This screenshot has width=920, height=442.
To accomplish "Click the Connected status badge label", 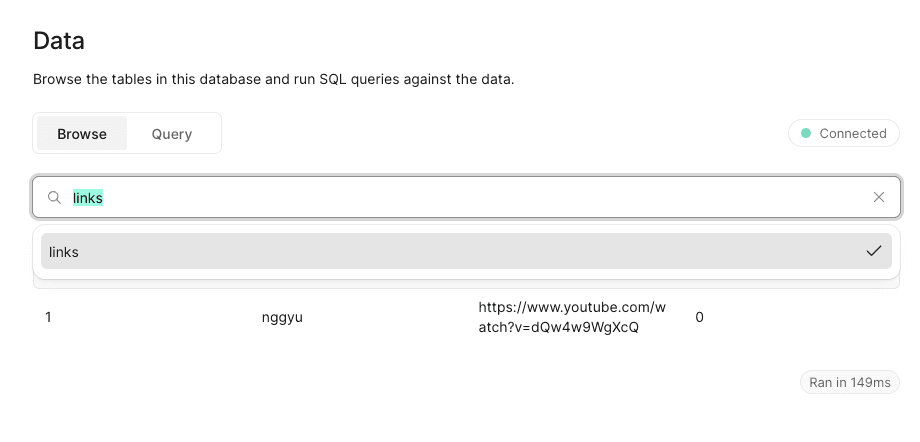I will [x=852, y=133].
